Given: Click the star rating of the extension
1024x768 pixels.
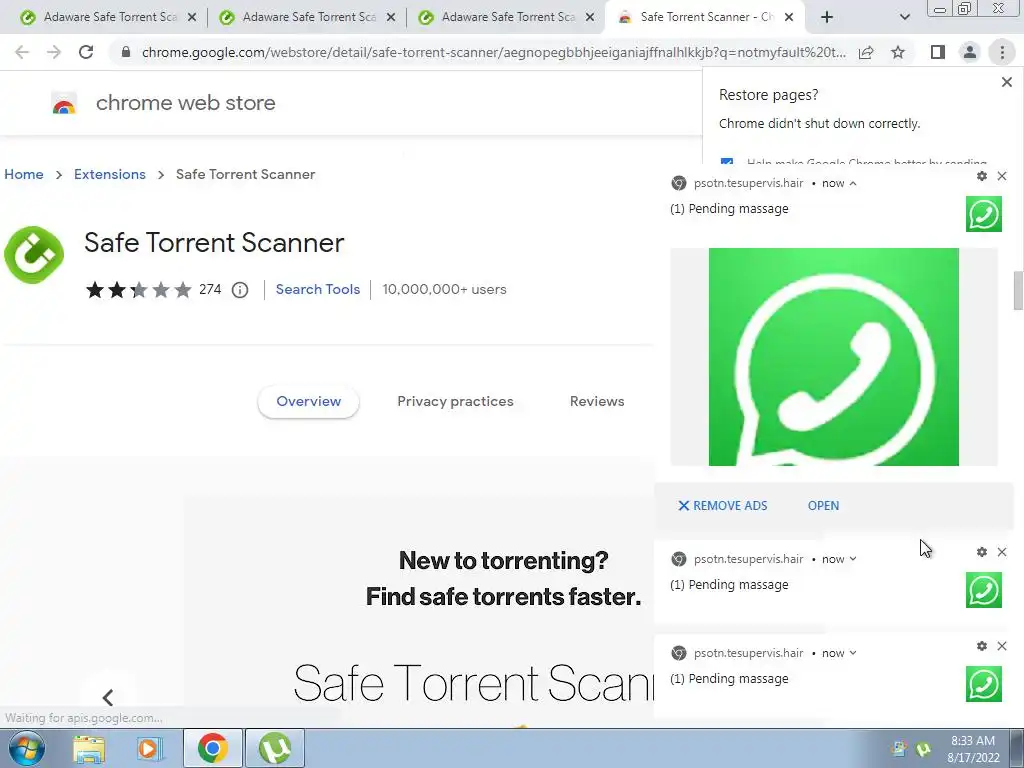Looking at the screenshot, I should pos(138,289).
